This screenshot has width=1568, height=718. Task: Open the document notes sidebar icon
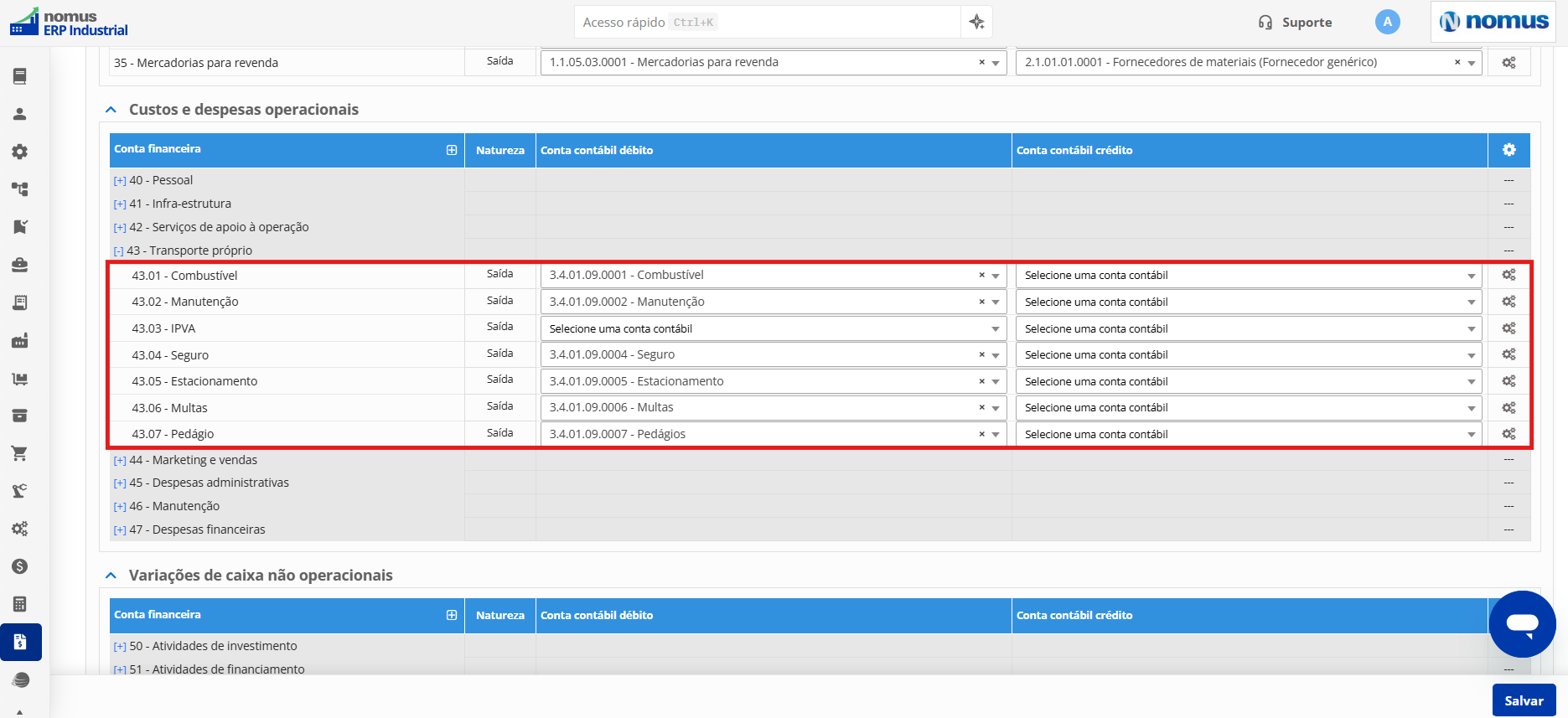point(20,302)
